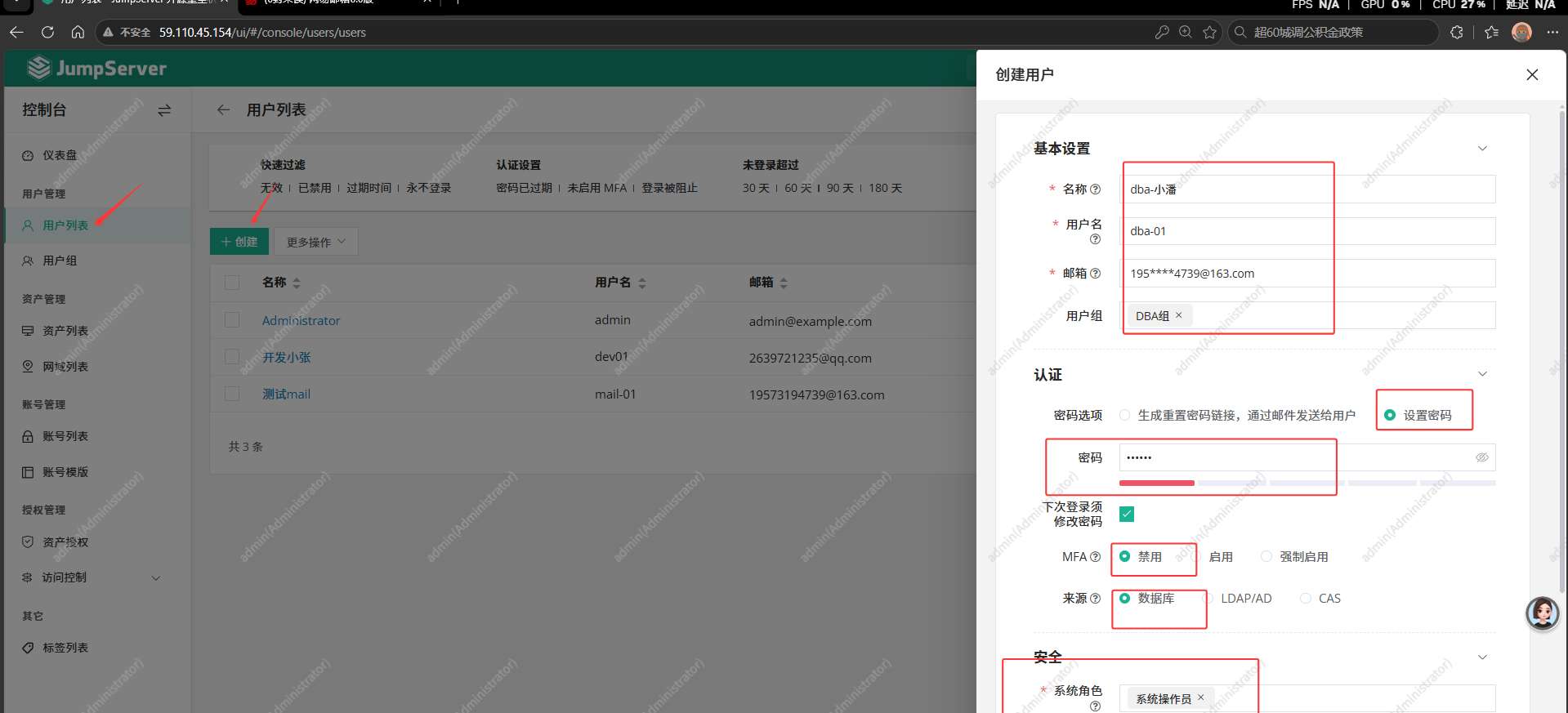The image size is (1568, 713).
Task: Click the 名称 input field
Action: (1307, 189)
